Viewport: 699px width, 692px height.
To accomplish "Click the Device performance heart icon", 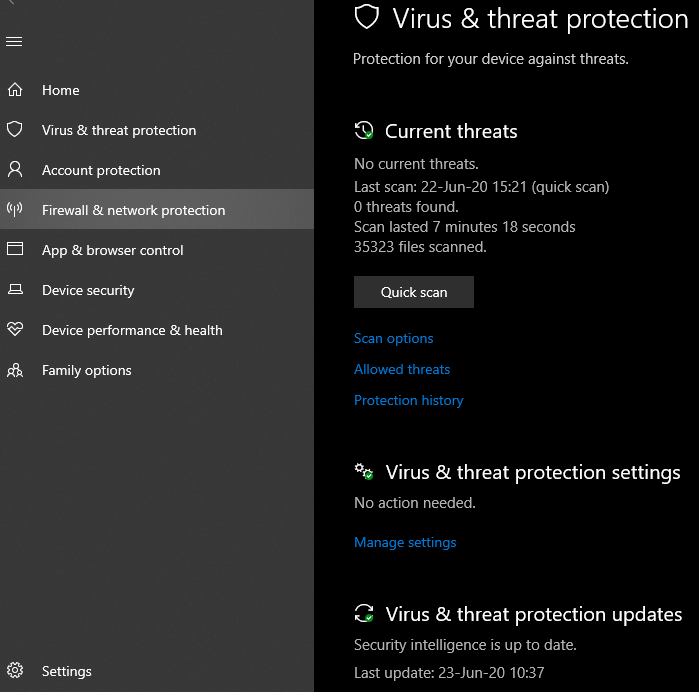I will [x=15, y=330].
